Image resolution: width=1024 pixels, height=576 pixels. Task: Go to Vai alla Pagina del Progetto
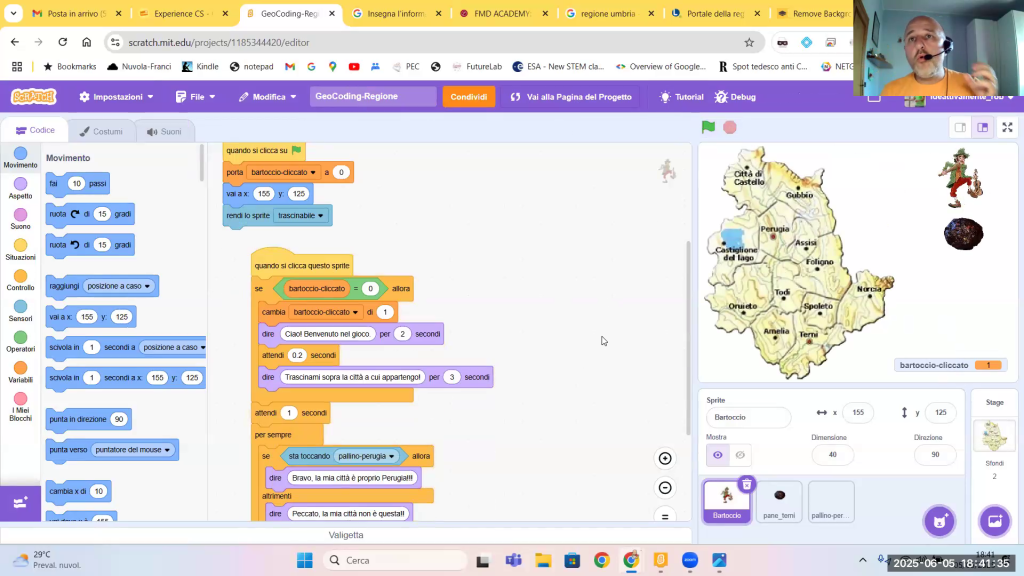[x=571, y=97]
